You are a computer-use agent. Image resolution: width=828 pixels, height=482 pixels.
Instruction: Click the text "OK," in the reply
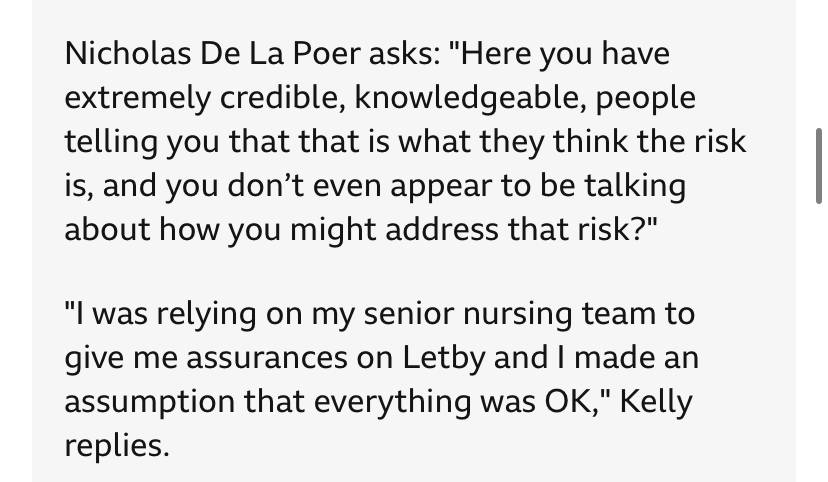577,402
